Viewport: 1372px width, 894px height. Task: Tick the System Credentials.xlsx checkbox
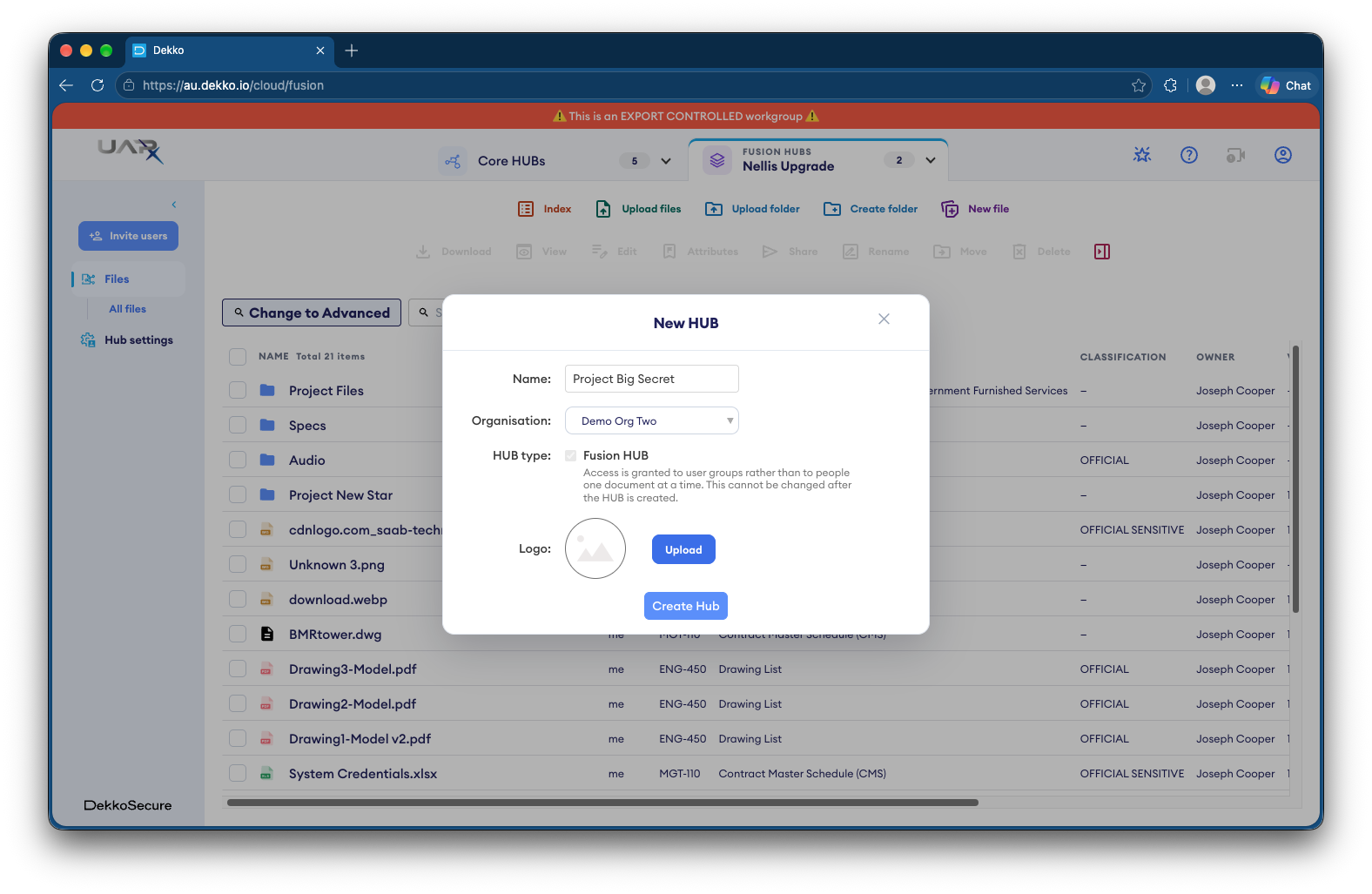tap(238, 773)
